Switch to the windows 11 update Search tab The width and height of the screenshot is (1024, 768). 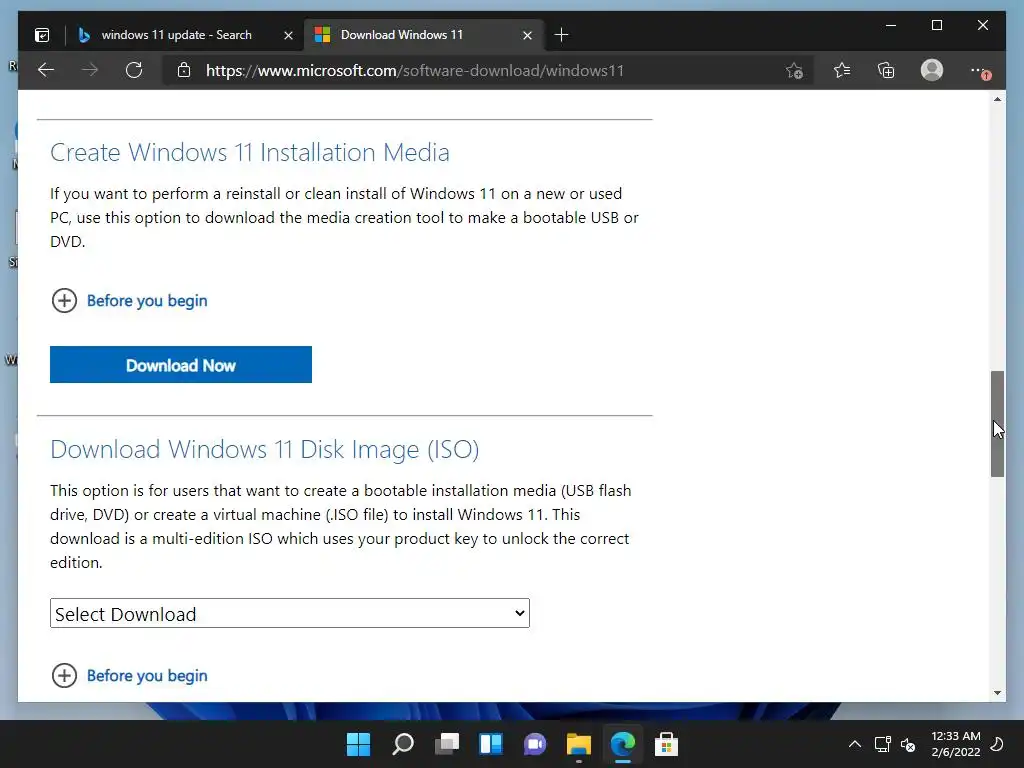pos(176,35)
